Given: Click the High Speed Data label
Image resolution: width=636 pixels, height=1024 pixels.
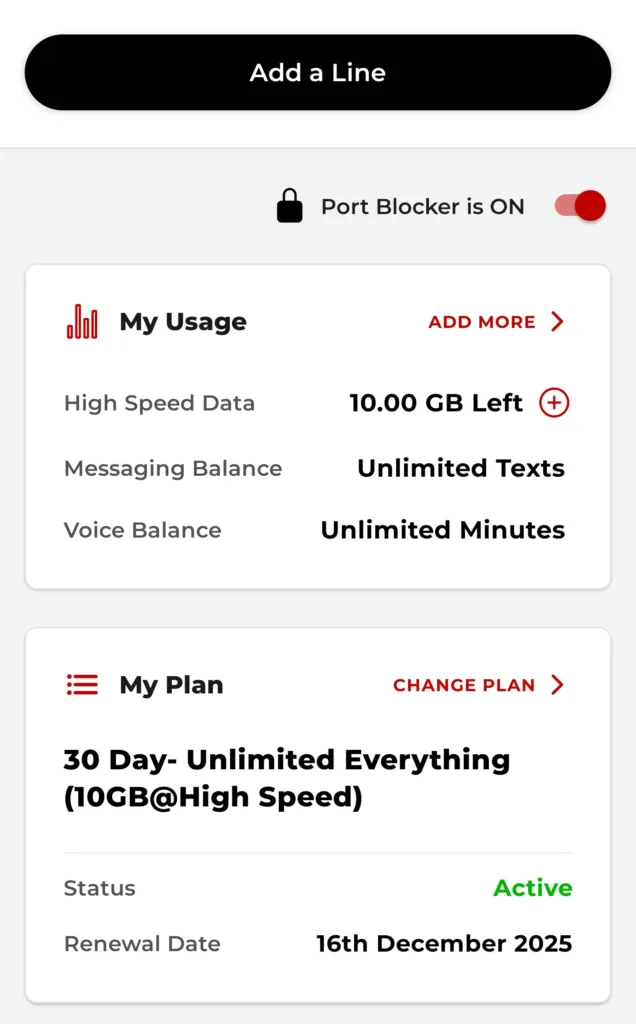Looking at the screenshot, I should 159,403.
